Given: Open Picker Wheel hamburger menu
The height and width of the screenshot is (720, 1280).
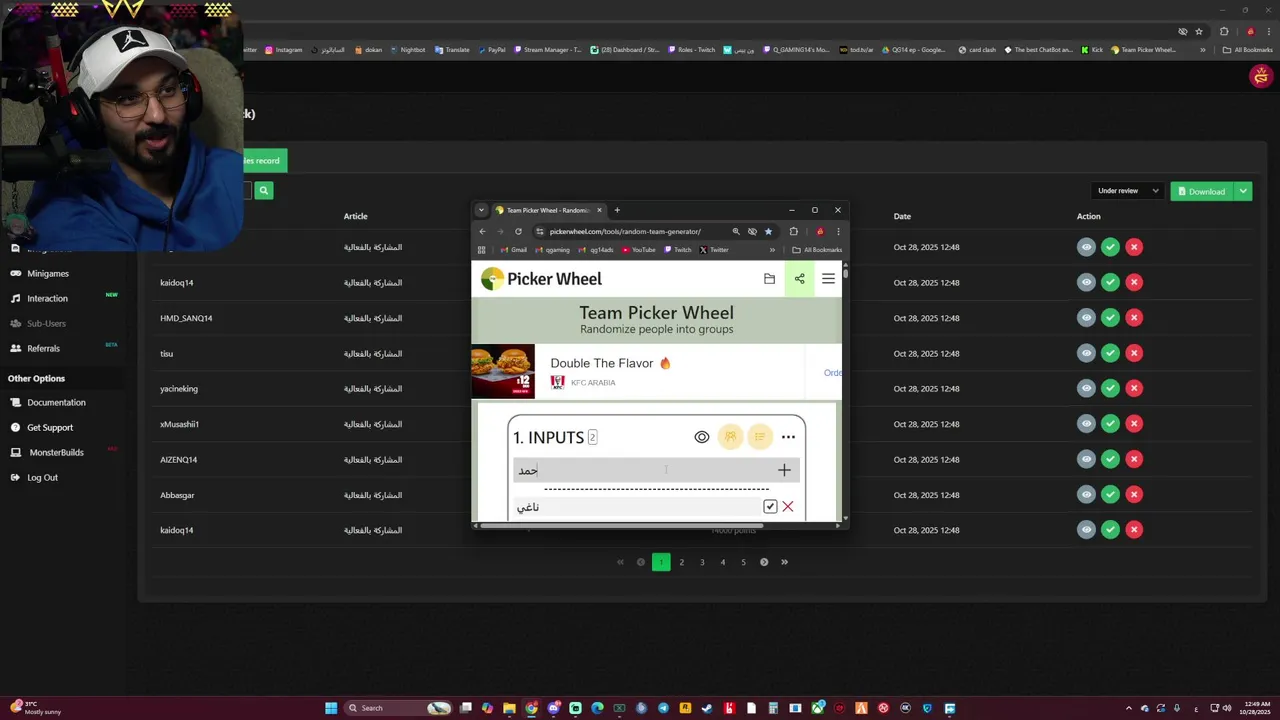Looking at the screenshot, I should tap(828, 279).
